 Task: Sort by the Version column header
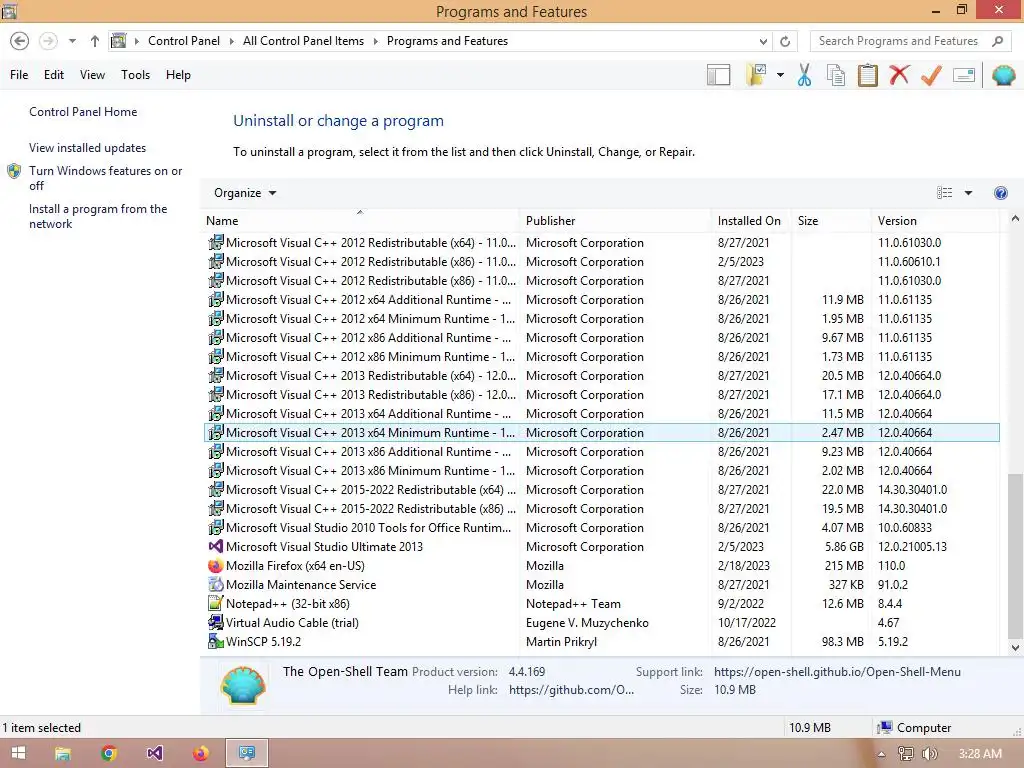click(935, 221)
